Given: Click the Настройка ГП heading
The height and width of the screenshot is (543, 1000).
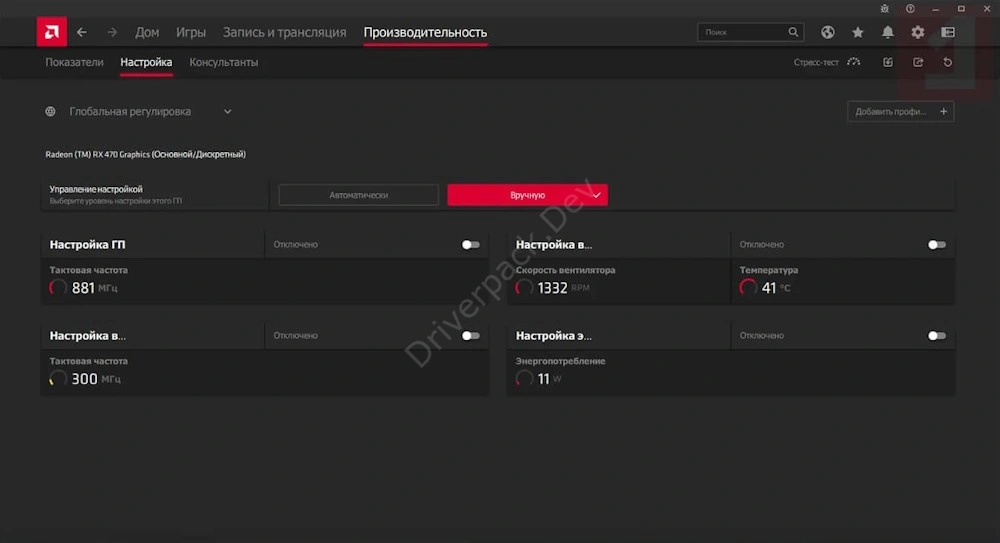Looking at the screenshot, I should pyautogui.click(x=87, y=244).
